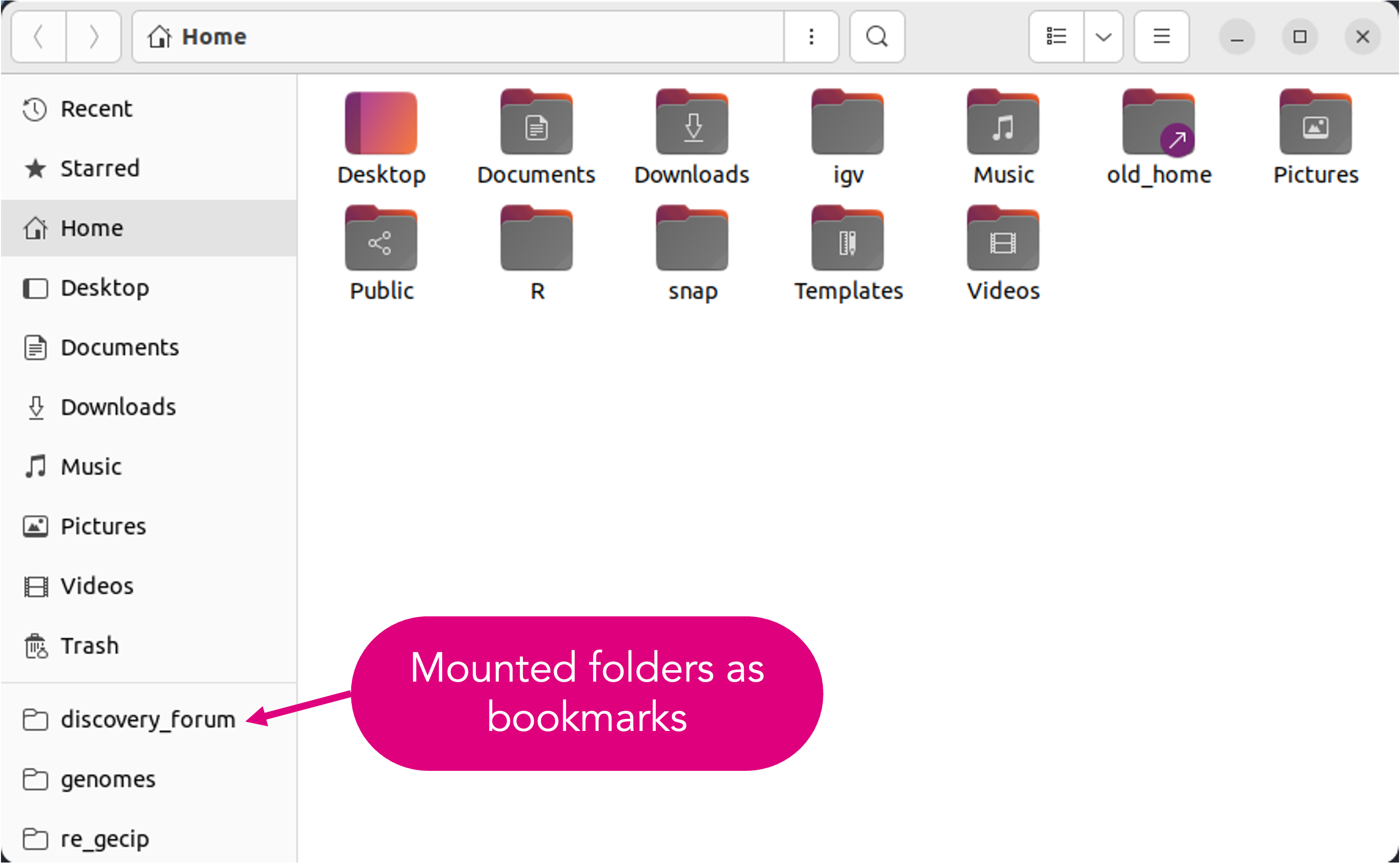Open path bar three-dot menu
Viewport: 1400px width, 863px height.
(811, 37)
